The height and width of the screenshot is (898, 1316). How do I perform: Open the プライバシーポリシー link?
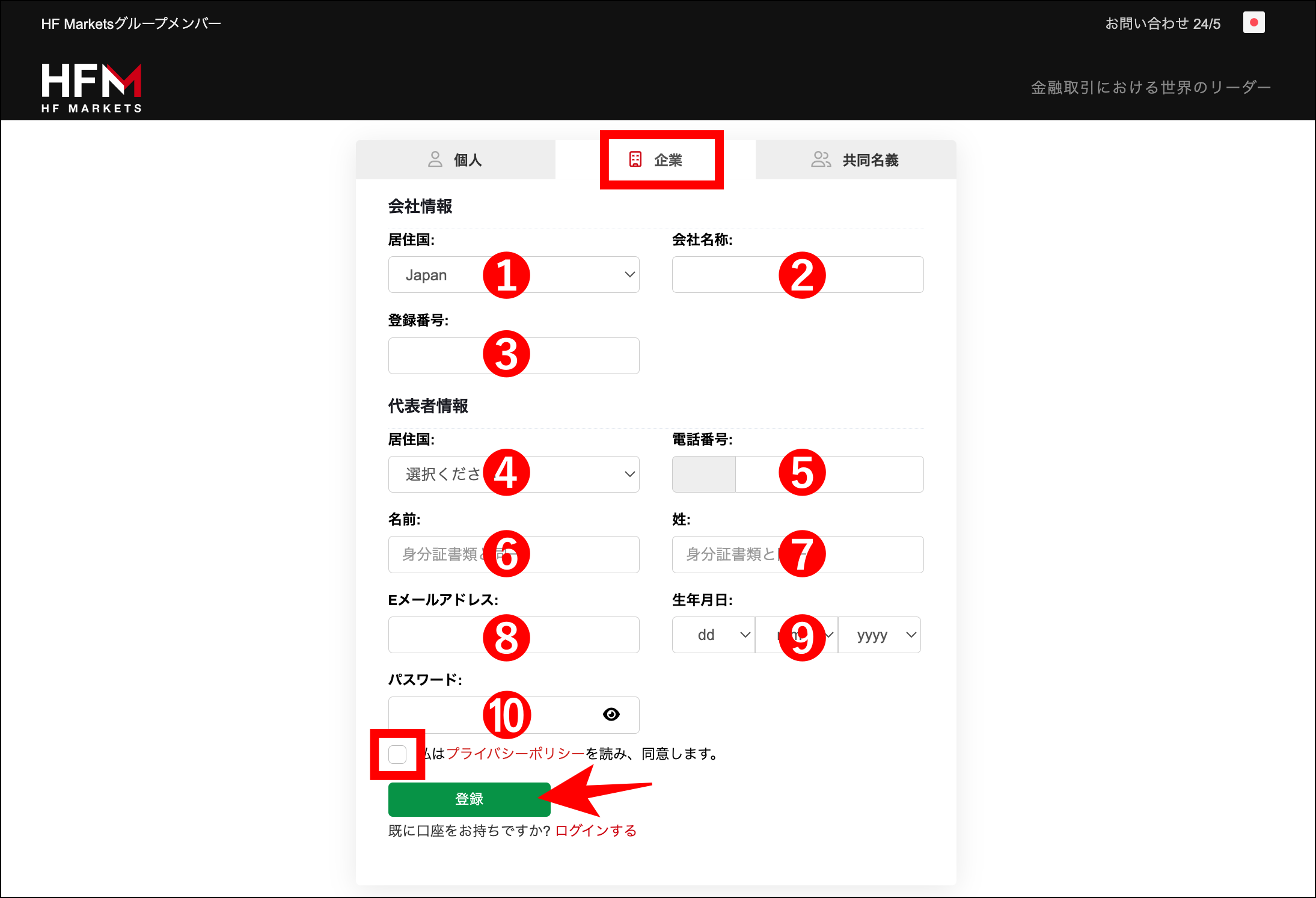pyautogui.click(x=514, y=754)
